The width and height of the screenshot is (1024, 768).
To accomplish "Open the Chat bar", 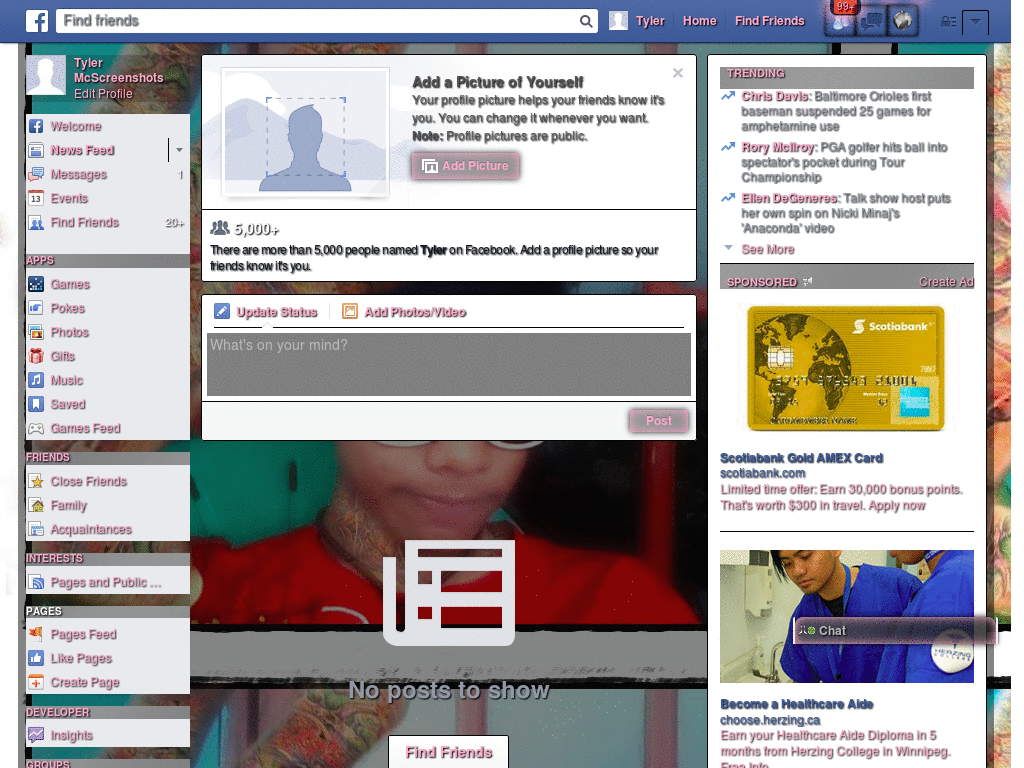I will (895, 631).
